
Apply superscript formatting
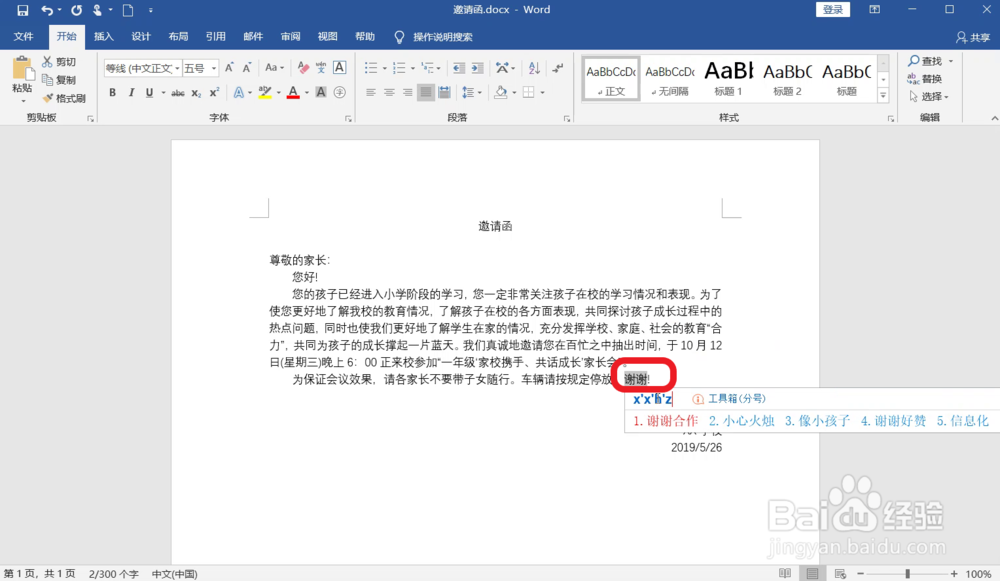(215, 93)
